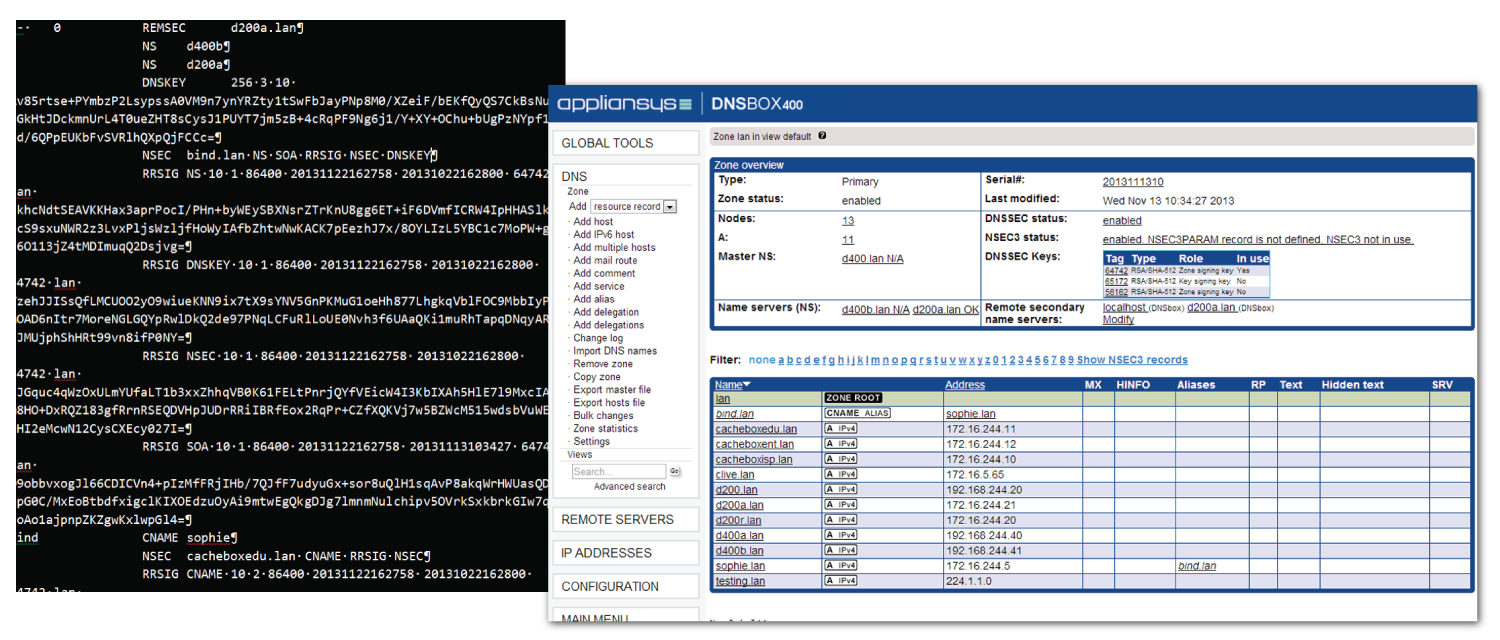Open the lan zone root row link
Image resolution: width=1500 pixels, height=640 pixels.
[722, 398]
